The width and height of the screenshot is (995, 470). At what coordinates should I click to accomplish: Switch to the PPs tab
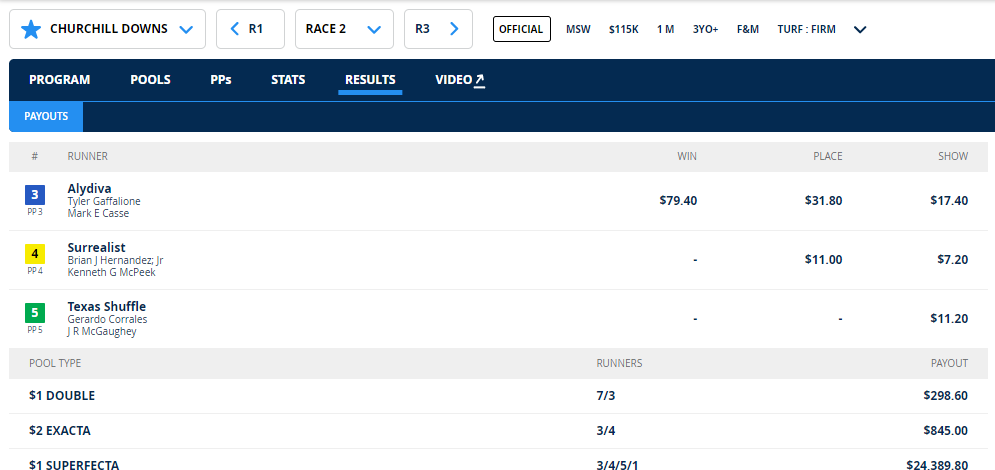[x=221, y=80]
